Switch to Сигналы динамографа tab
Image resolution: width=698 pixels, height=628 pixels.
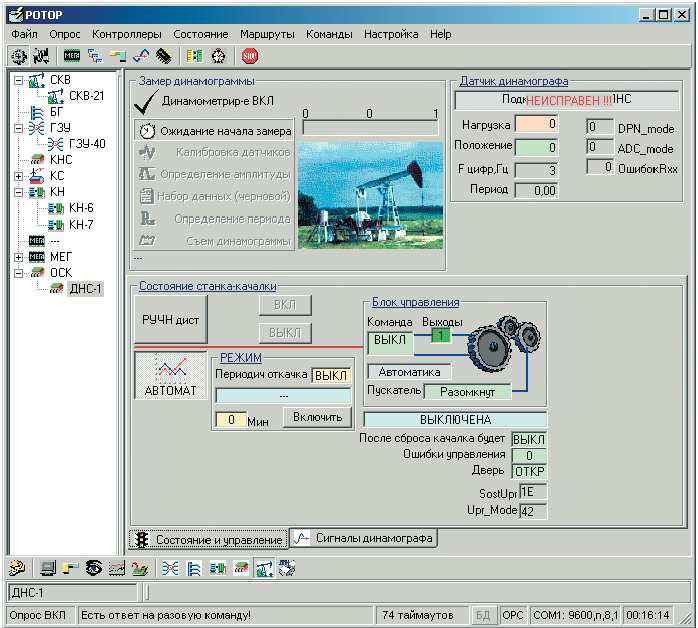364,538
